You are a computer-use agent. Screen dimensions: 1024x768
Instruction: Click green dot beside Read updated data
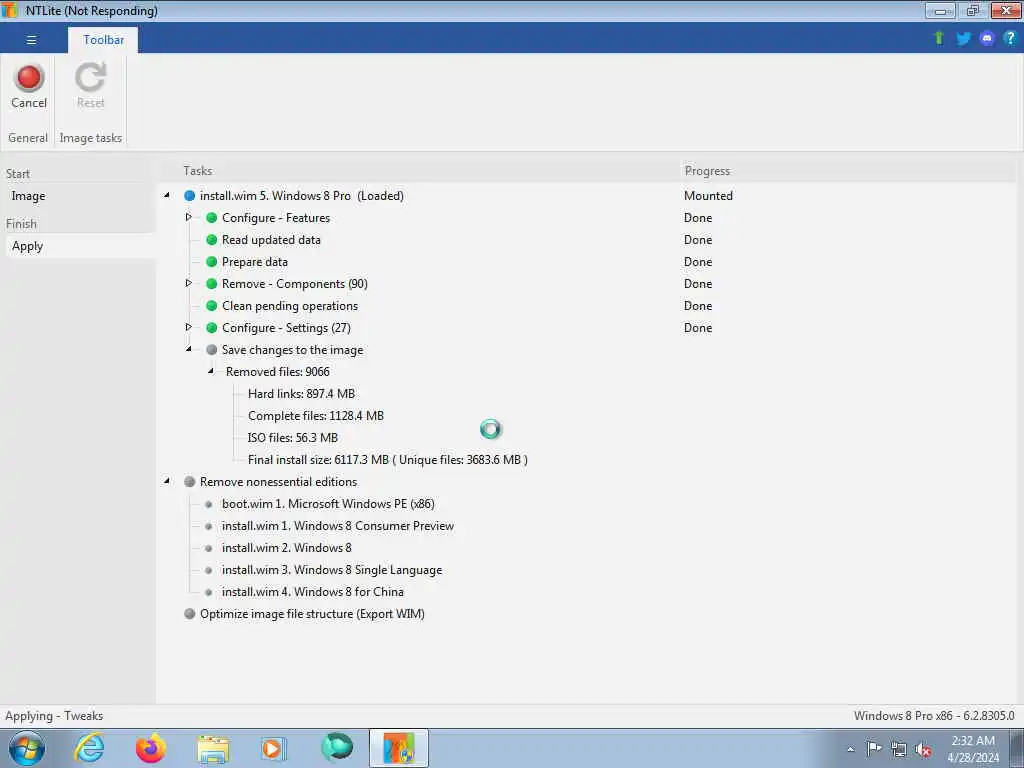tap(212, 240)
